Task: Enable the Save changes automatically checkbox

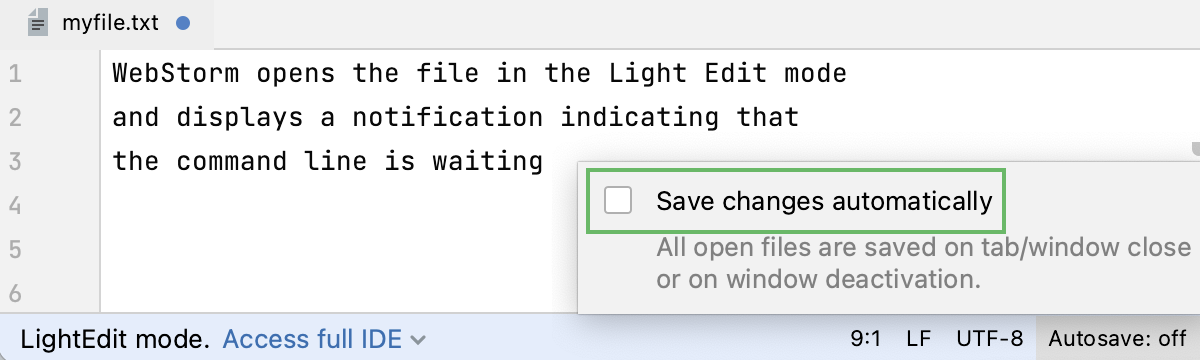Action: pyautogui.click(x=619, y=201)
